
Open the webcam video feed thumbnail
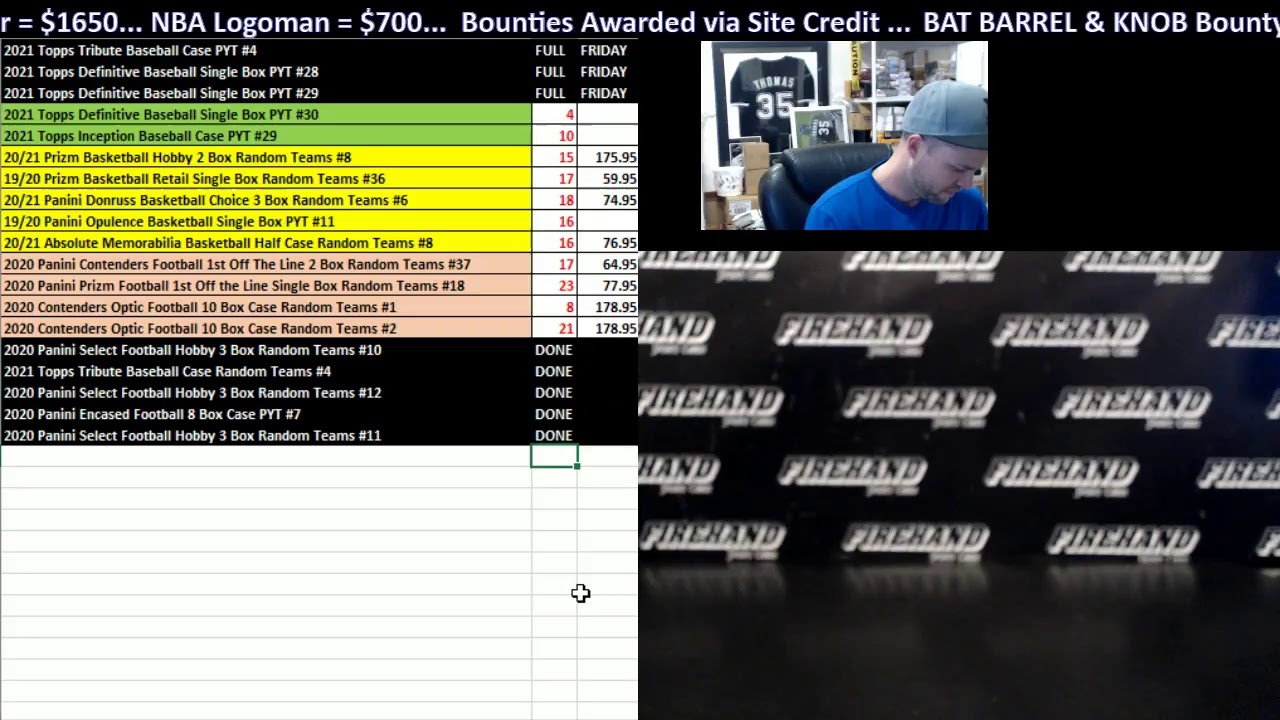point(844,136)
